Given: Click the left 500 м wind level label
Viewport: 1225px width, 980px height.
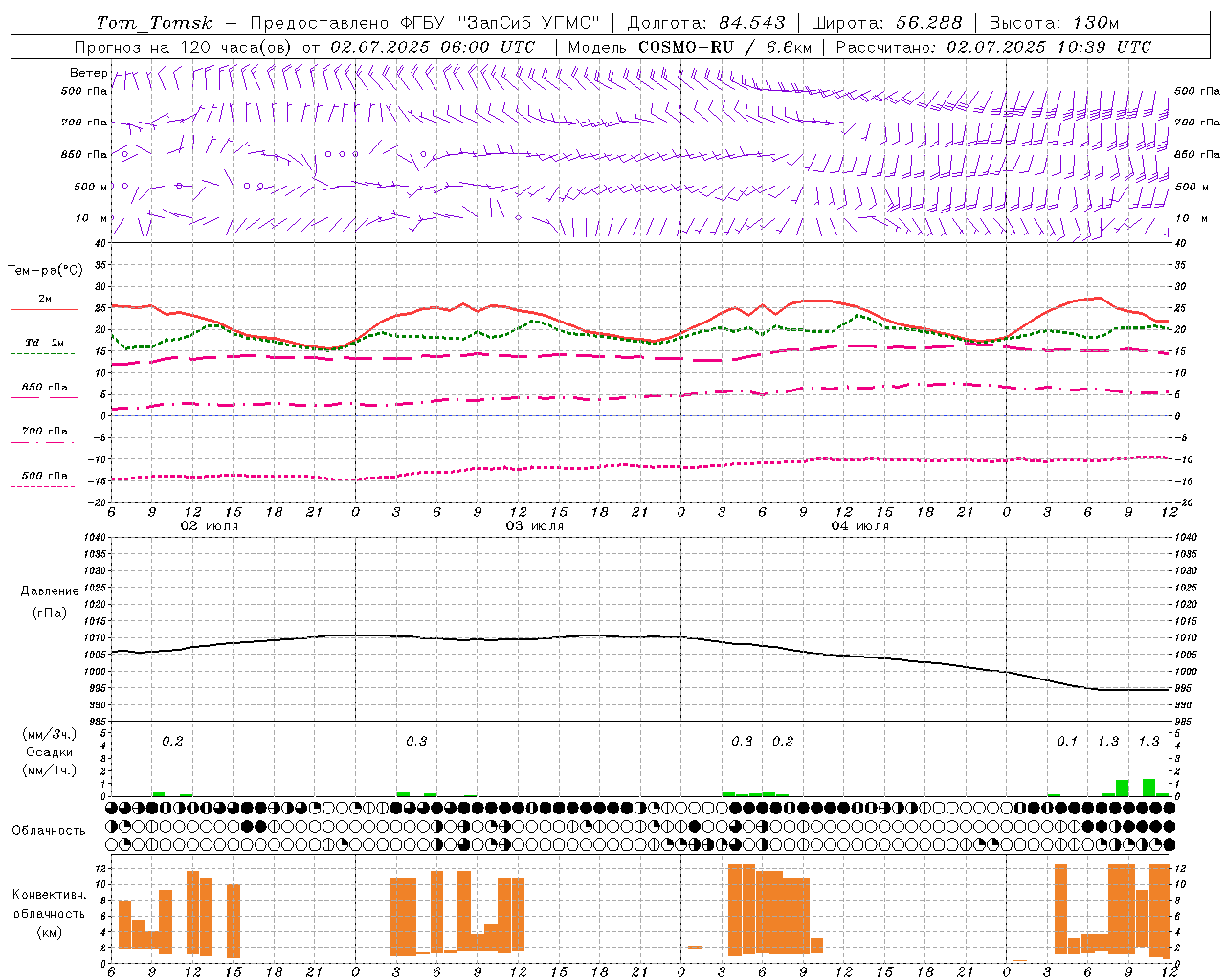Looking at the screenshot, I should click(x=91, y=187).
